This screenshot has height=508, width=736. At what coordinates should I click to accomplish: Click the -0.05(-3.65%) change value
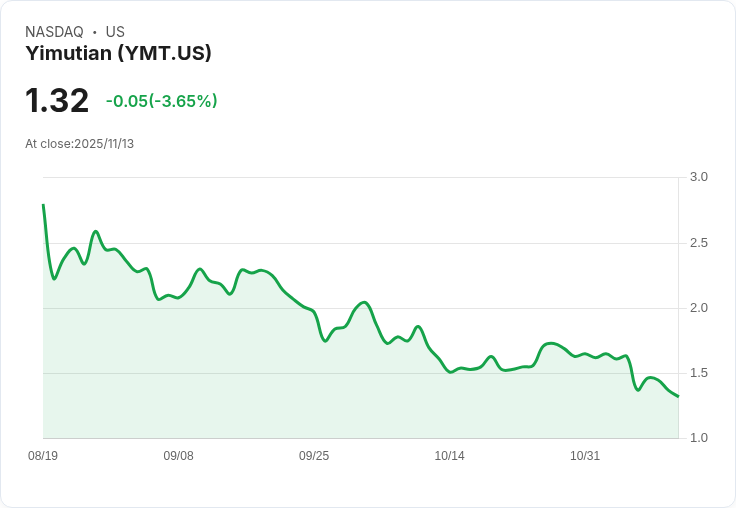click(161, 101)
